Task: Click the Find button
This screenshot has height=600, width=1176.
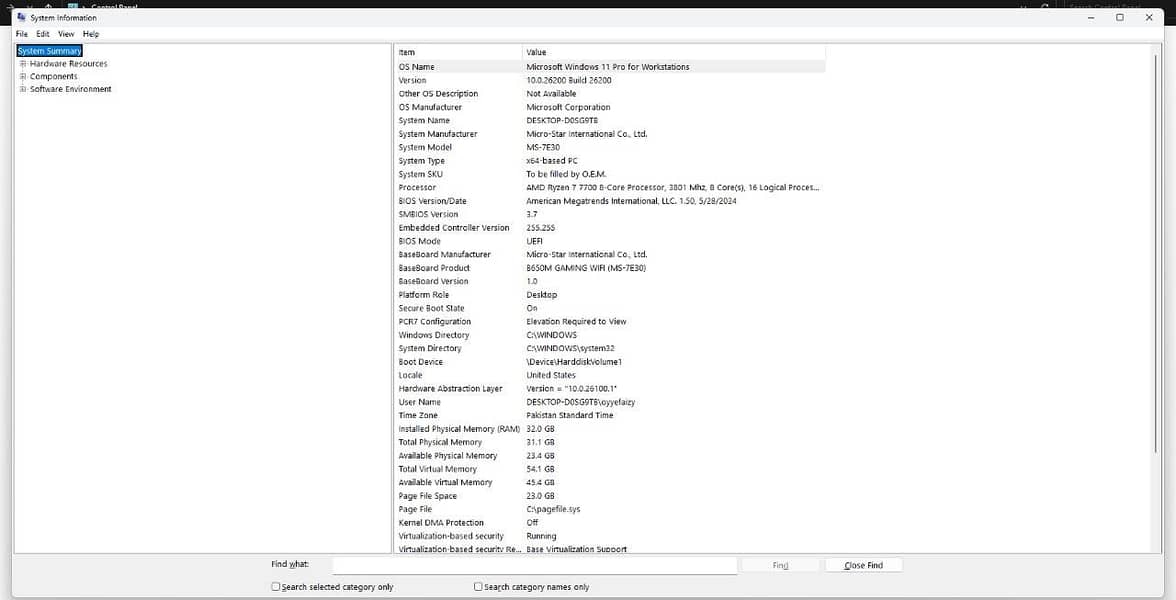Action: [780, 566]
